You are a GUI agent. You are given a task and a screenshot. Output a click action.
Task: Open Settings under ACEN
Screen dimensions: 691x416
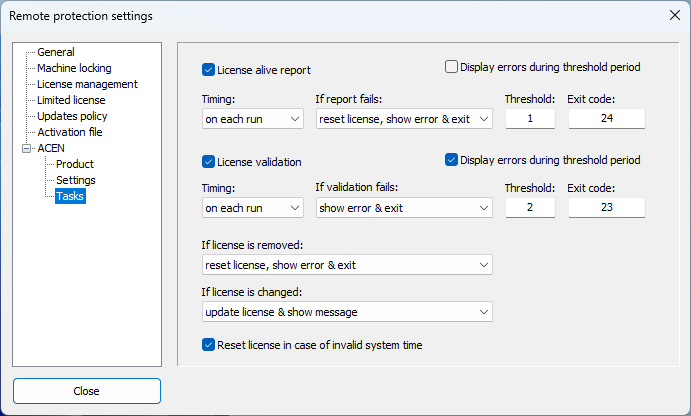(x=75, y=180)
